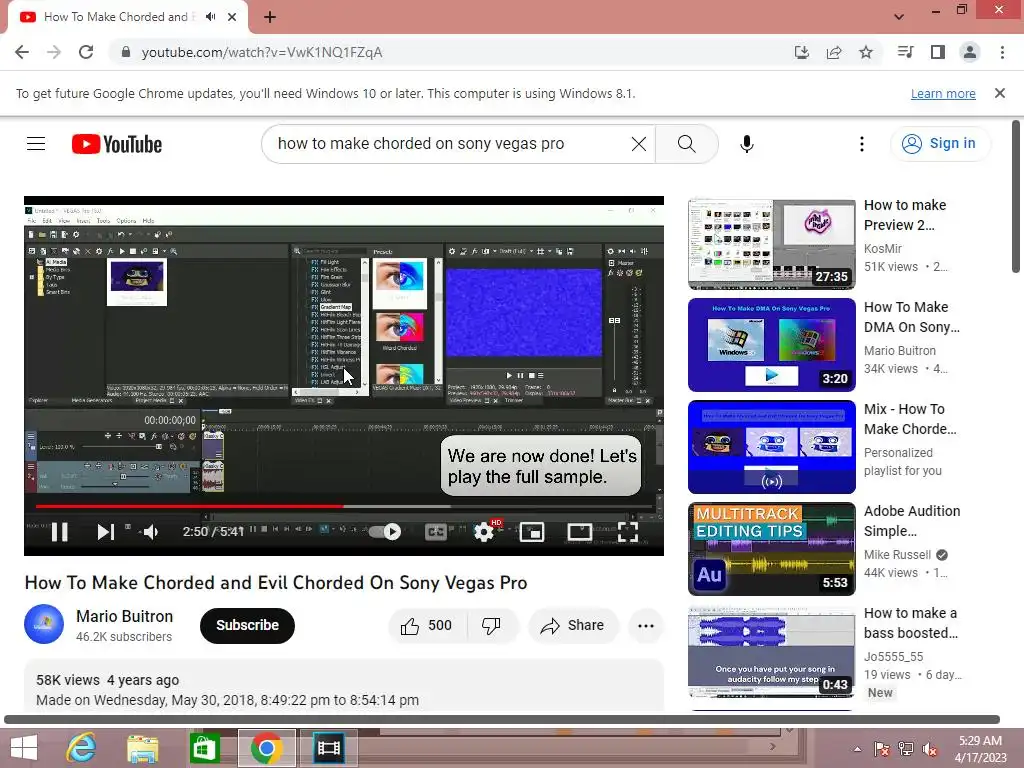This screenshot has height=768, width=1024.
Task: Expand the video description box
Action: 344,686
